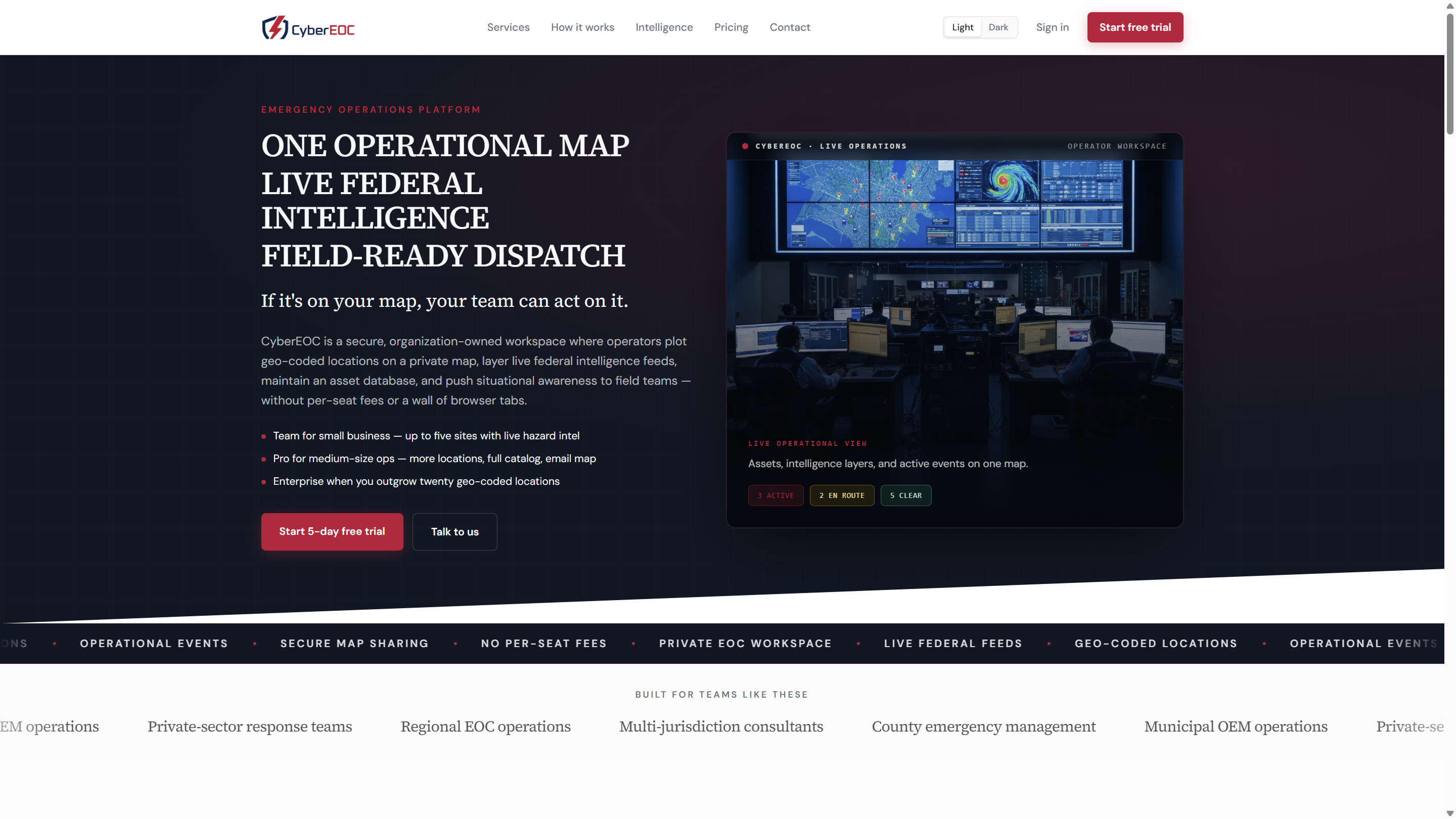This screenshot has width=1456, height=819.
Task: Click PRIVATE EOC WORKSPACE in the ticker
Action: pyautogui.click(x=745, y=643)
